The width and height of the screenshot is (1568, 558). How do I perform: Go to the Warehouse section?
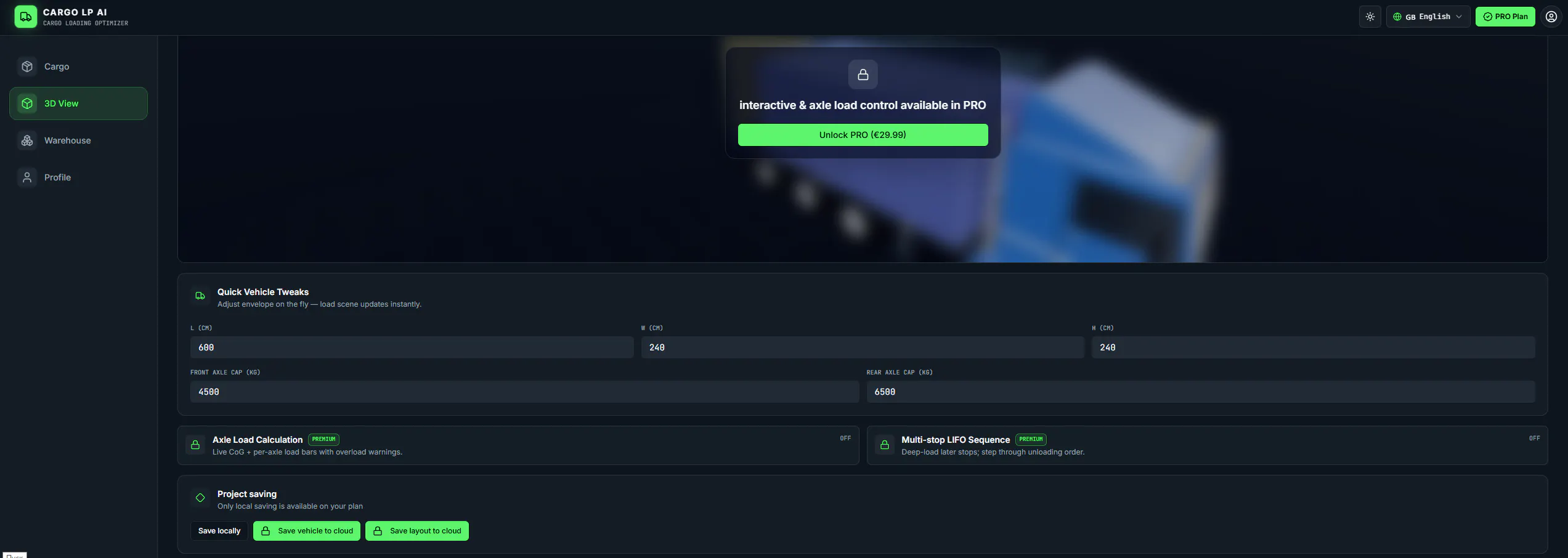pos(78,140)
